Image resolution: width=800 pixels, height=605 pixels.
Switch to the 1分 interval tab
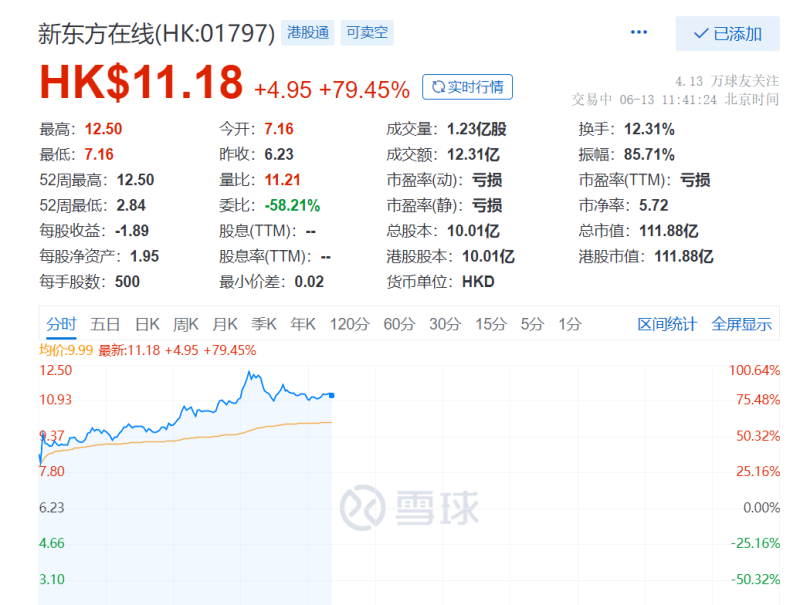[570, 324]
